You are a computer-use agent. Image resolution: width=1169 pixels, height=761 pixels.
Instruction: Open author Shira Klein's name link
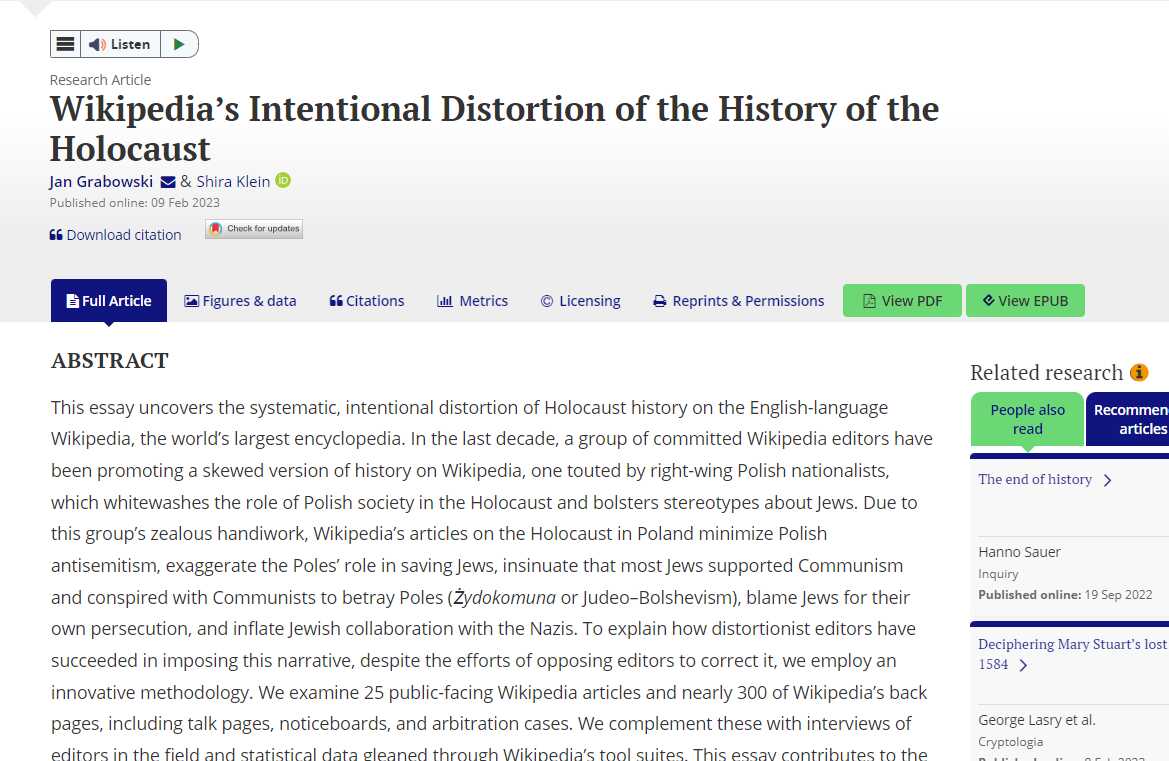(x=233, y=181)
